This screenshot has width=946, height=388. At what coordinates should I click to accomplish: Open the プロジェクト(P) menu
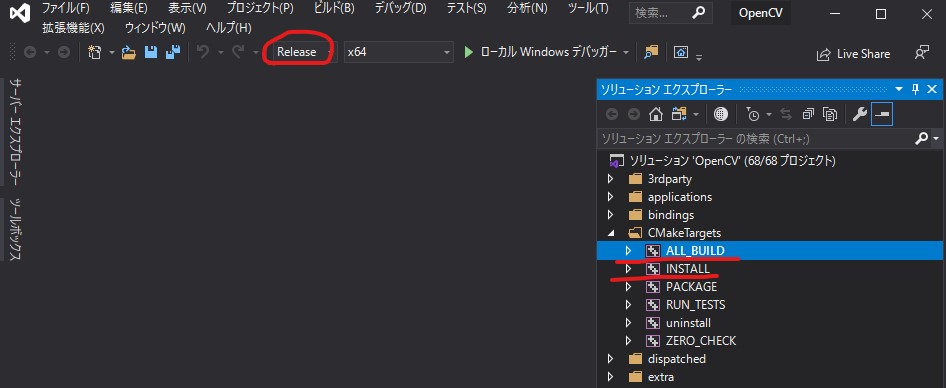pos(260,9)
